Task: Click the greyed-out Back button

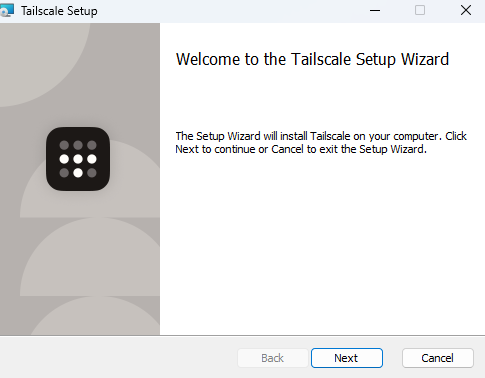Action: coord(273,358)
